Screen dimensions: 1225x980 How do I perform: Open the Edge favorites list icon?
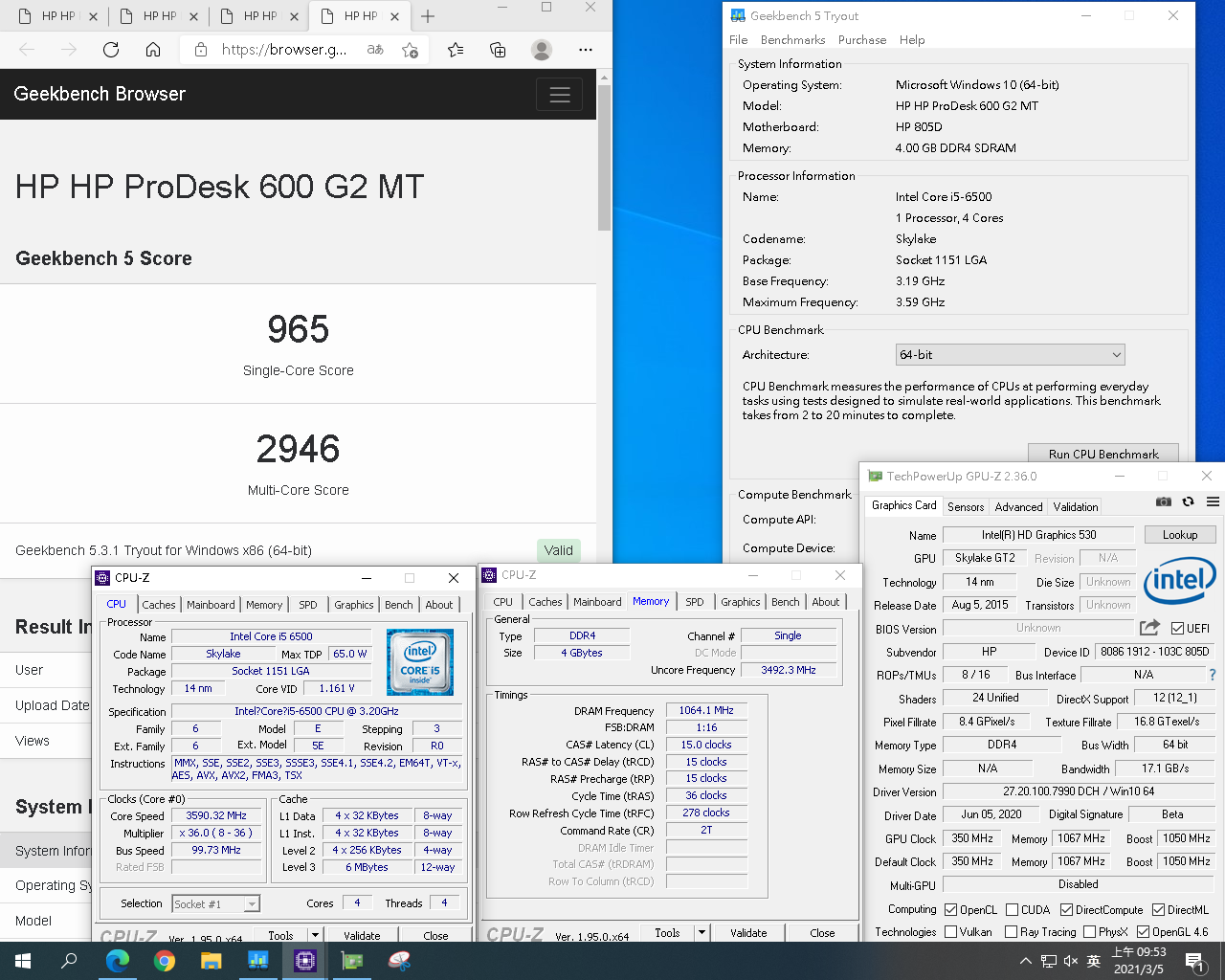pyautogui.click(x=456, y=50)
